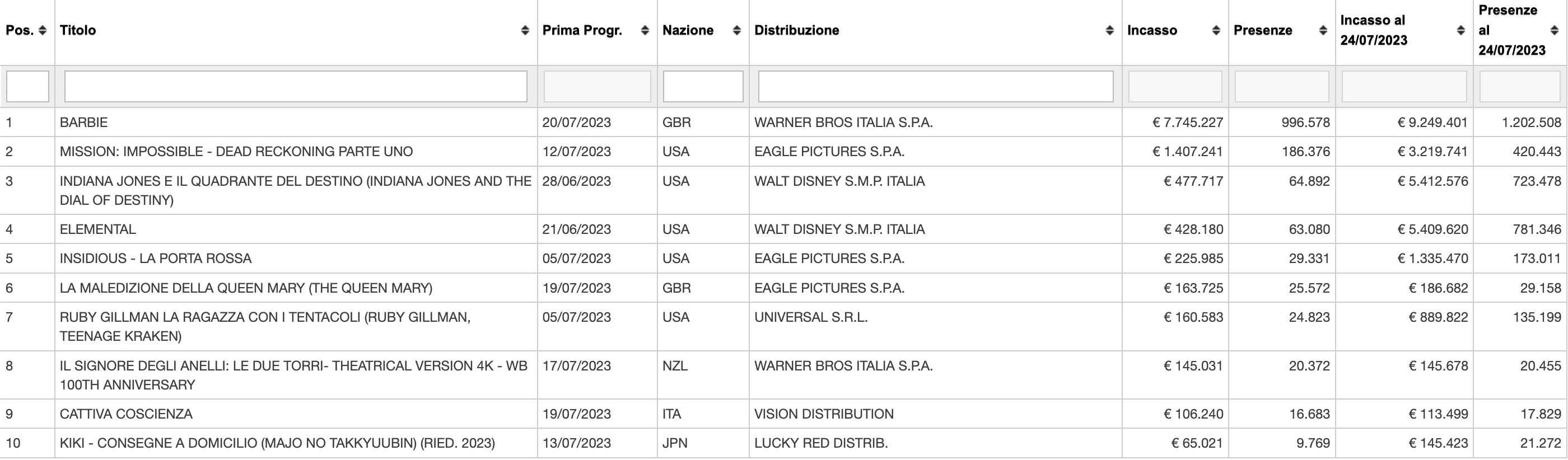Focus the Pos. filter field

27,86
